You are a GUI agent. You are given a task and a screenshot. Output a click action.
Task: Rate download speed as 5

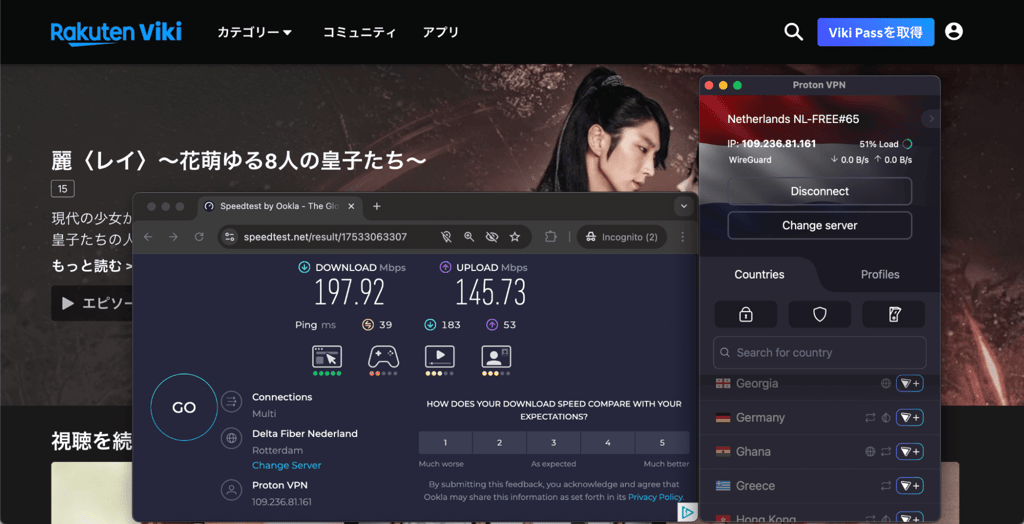coord(662,442)
